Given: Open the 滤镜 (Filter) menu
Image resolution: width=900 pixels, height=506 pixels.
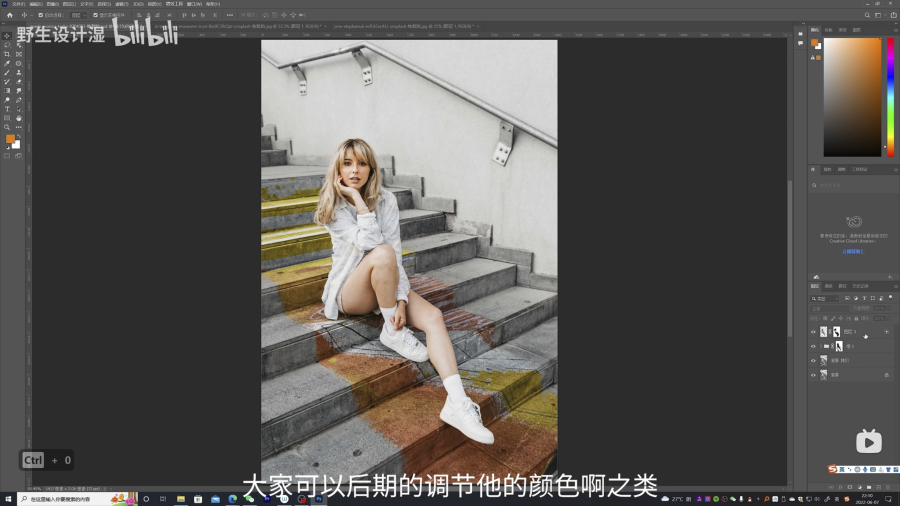Looking at the screenshot, I should [121, 4].
